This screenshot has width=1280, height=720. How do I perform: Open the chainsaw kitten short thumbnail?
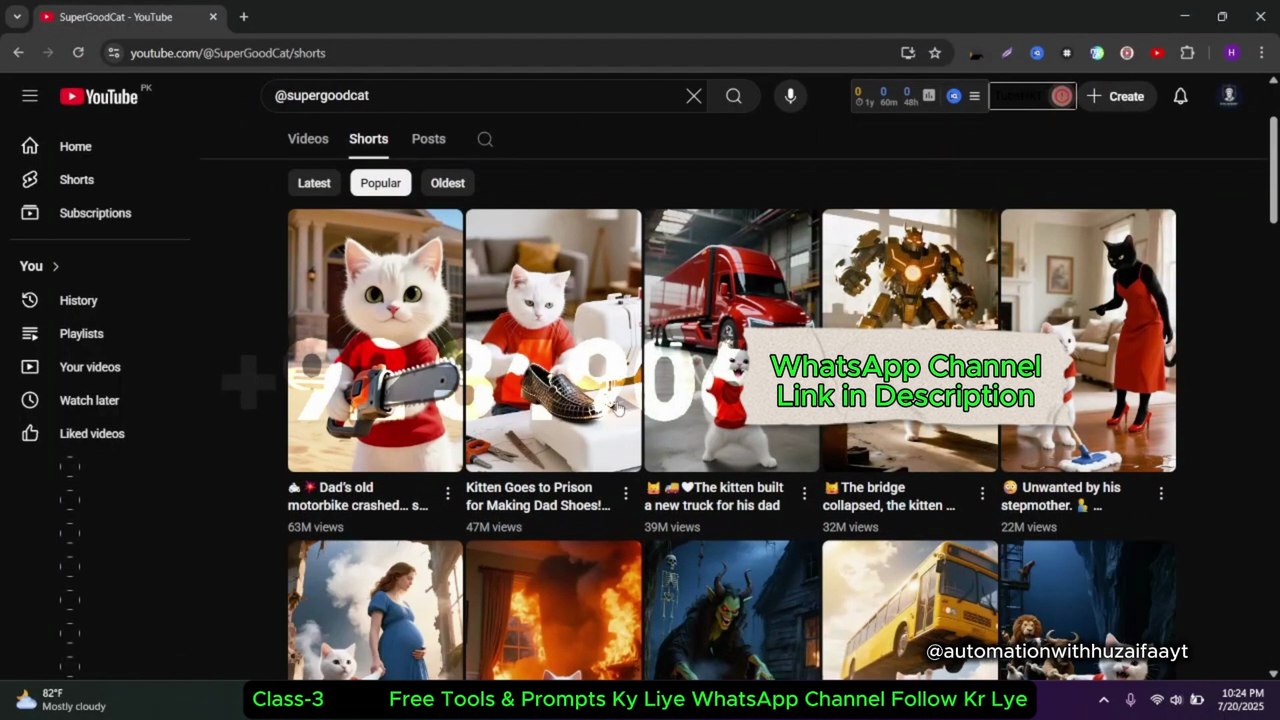pyautogui.click(x=375, y=340)
